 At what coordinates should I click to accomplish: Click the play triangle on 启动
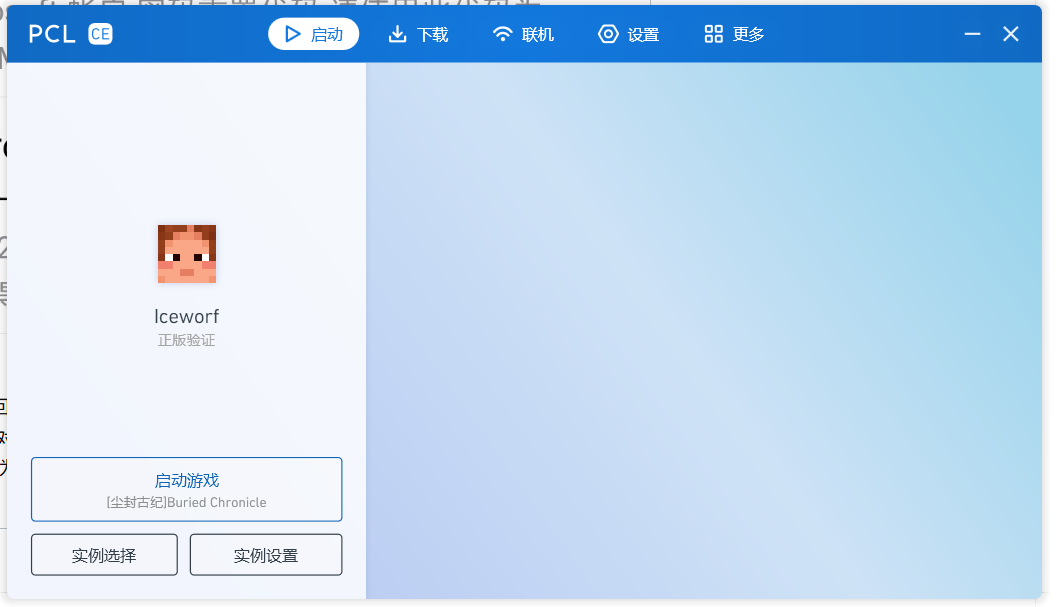pos(291,33)
